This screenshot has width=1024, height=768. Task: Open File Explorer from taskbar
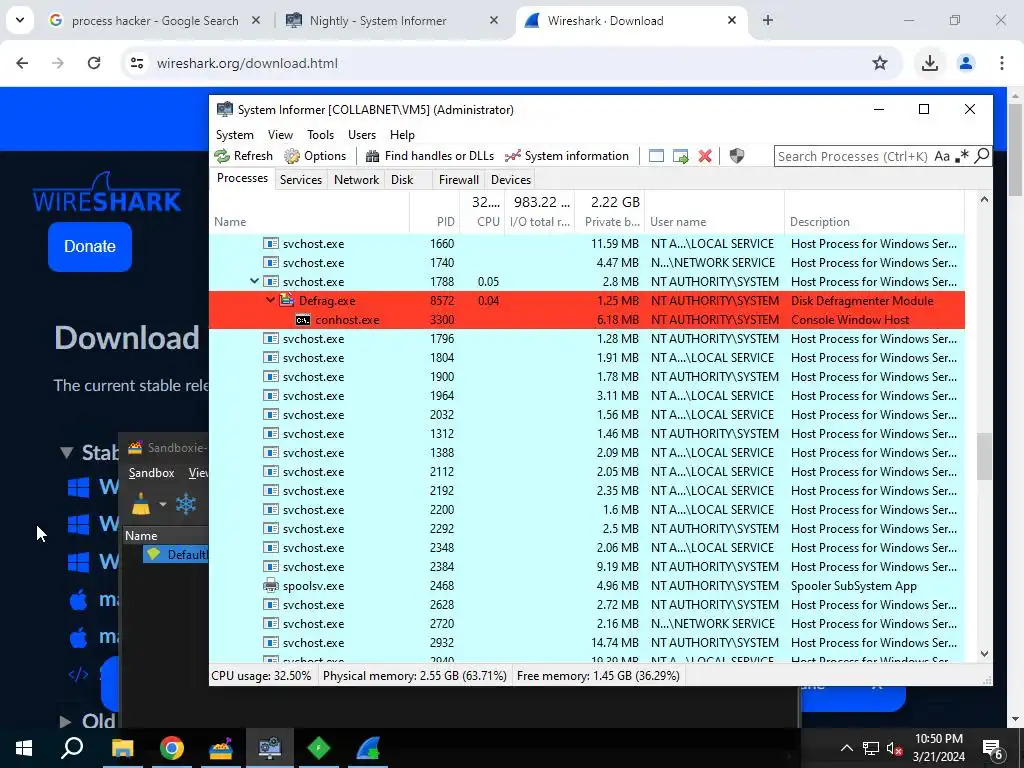tap(122, 748)
